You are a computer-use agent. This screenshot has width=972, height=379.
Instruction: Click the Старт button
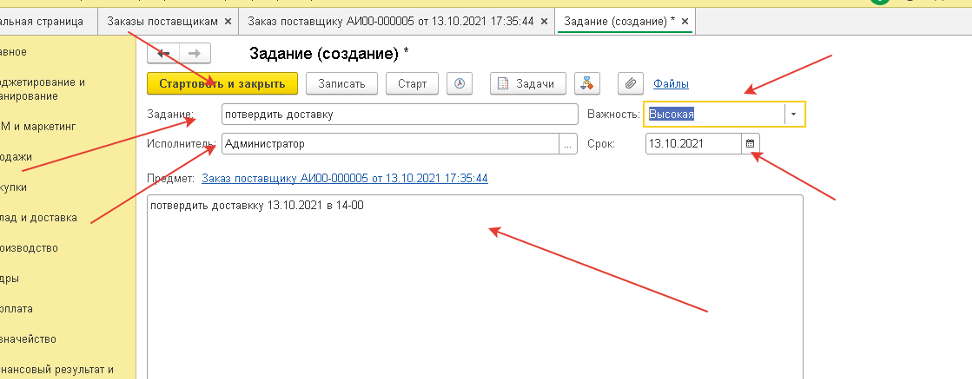[412, 84]
